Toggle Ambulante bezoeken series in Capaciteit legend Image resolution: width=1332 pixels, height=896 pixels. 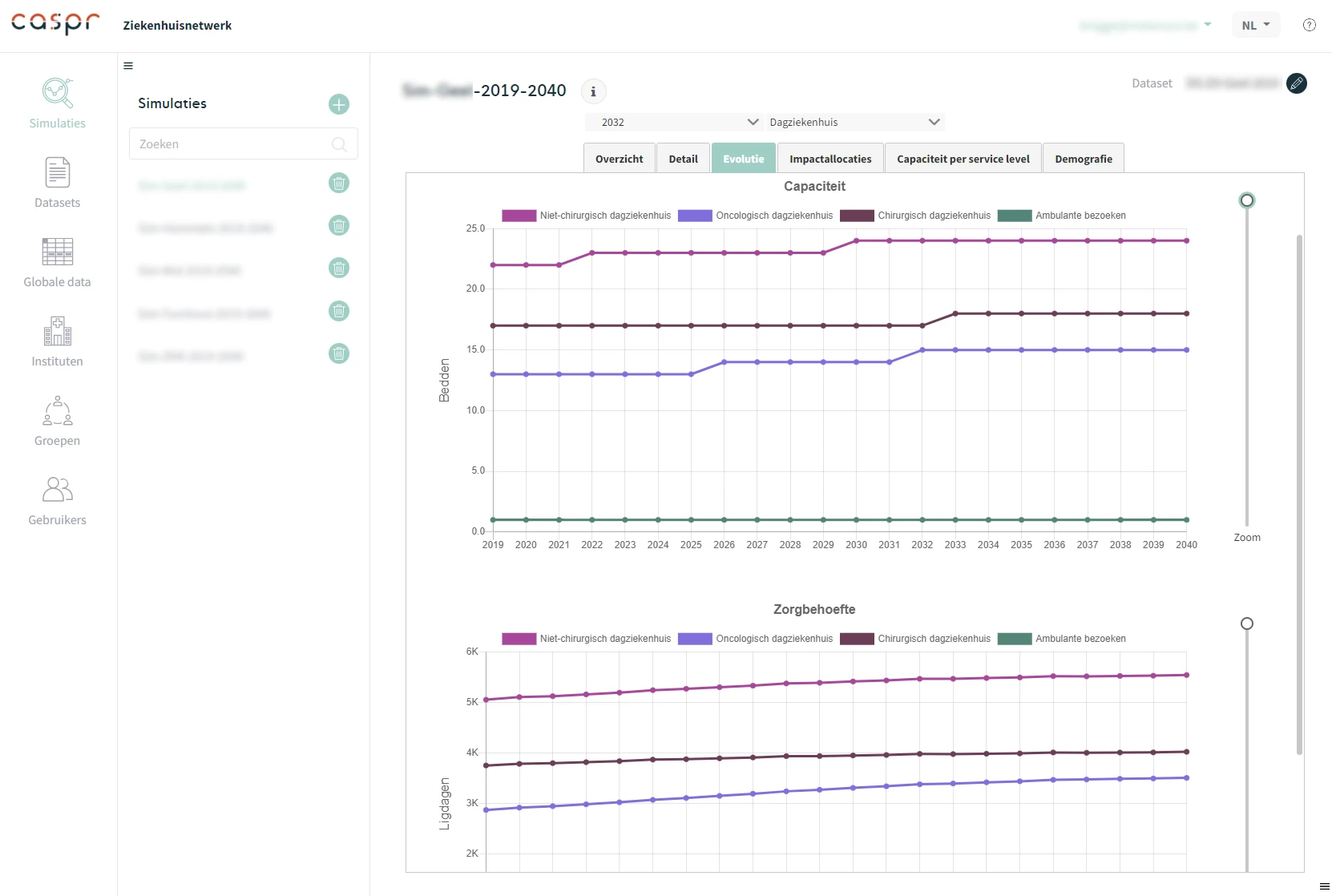pos(1062,216)
